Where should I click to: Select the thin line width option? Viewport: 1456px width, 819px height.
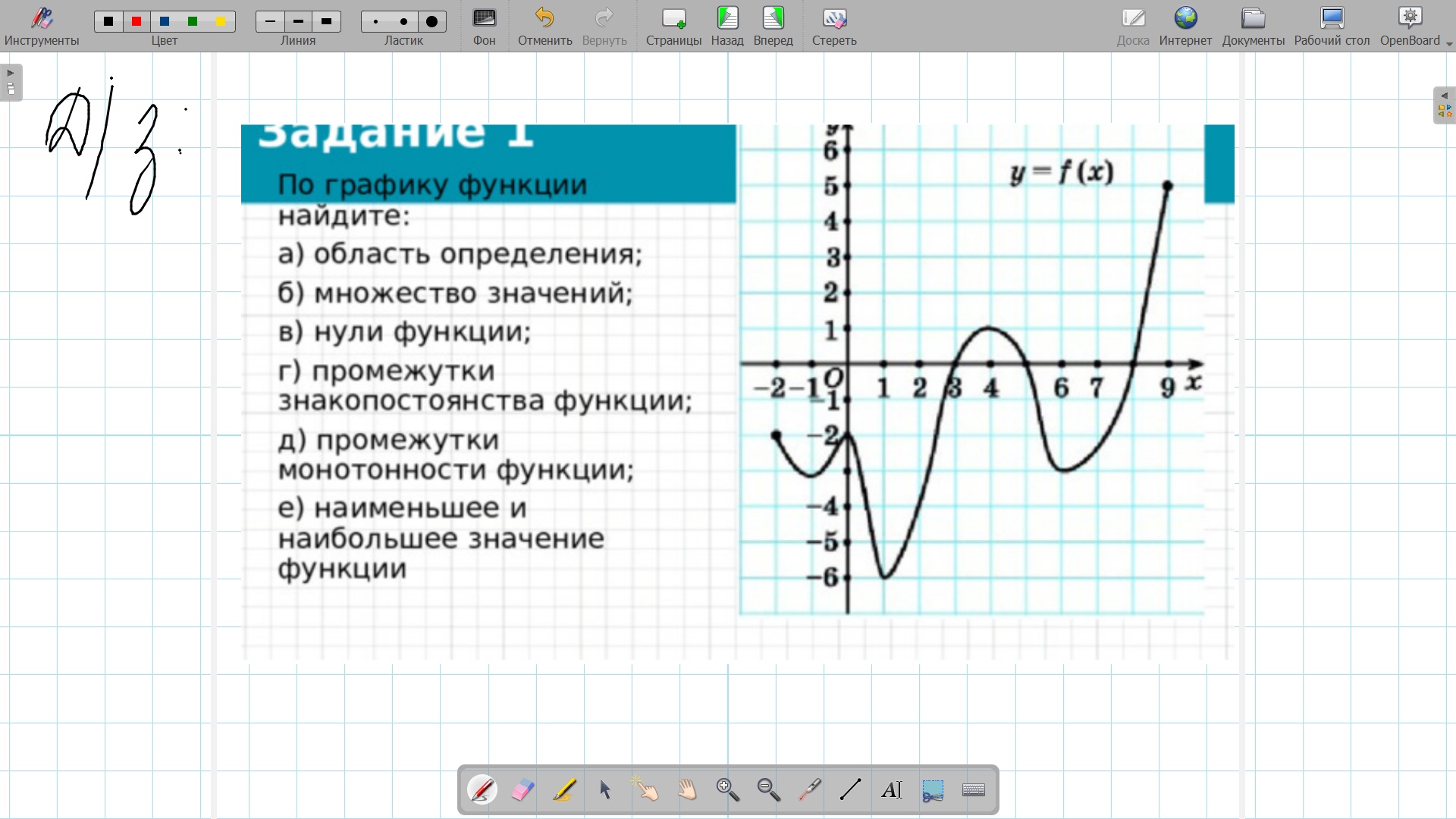point(270,22)
